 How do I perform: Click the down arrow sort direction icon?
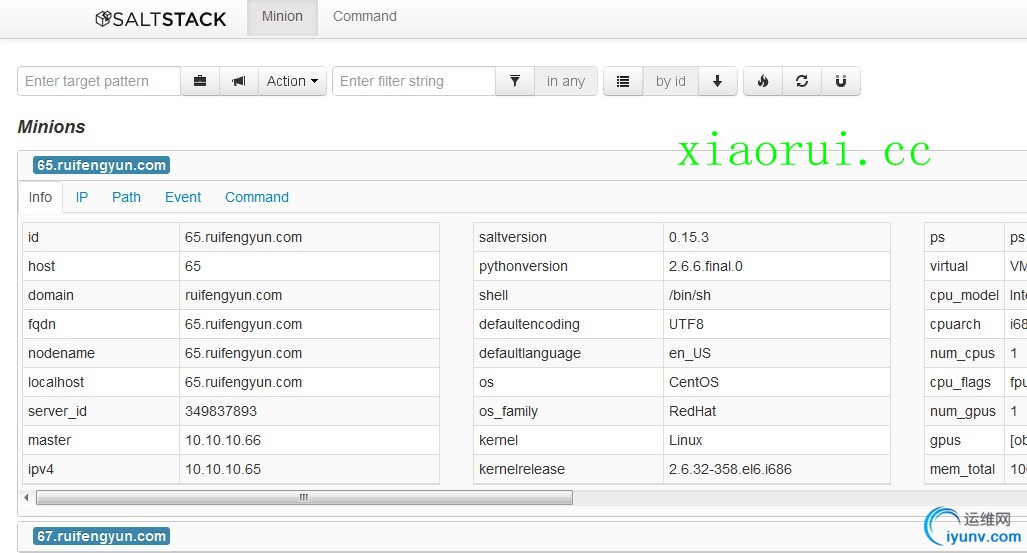click(x=717, y=81)
